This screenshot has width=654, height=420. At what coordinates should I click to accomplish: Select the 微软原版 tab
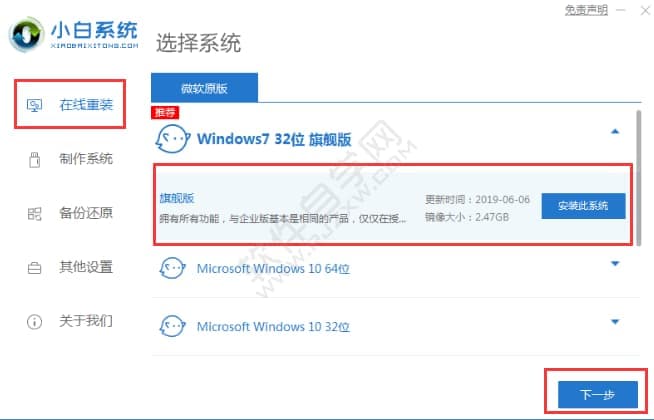[204, 88]
